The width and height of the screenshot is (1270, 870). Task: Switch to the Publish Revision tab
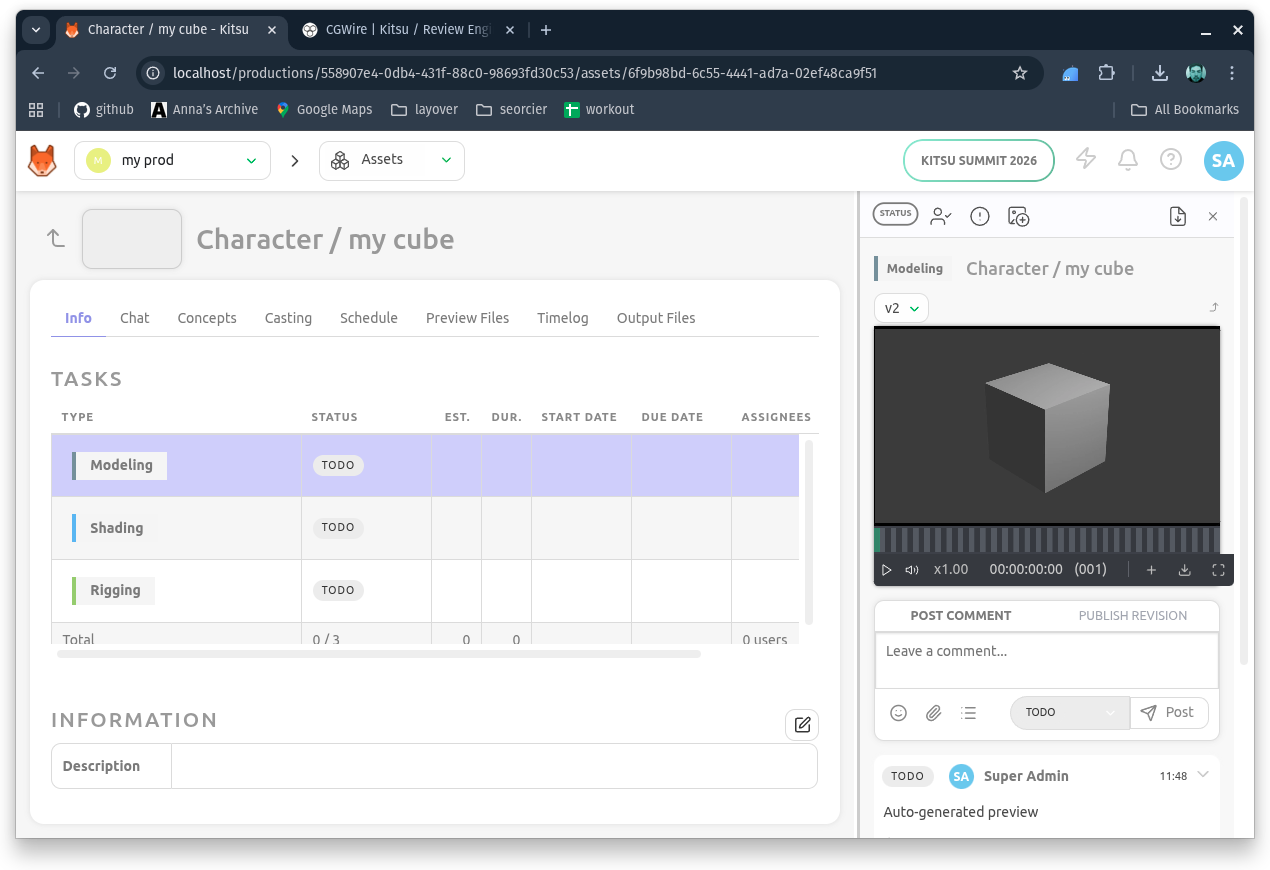click(x=1132, y=616)
